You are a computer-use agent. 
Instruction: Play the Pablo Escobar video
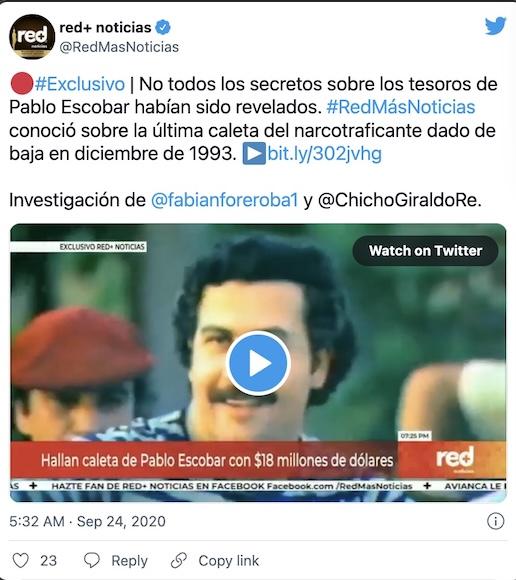[x=258, y=363]
